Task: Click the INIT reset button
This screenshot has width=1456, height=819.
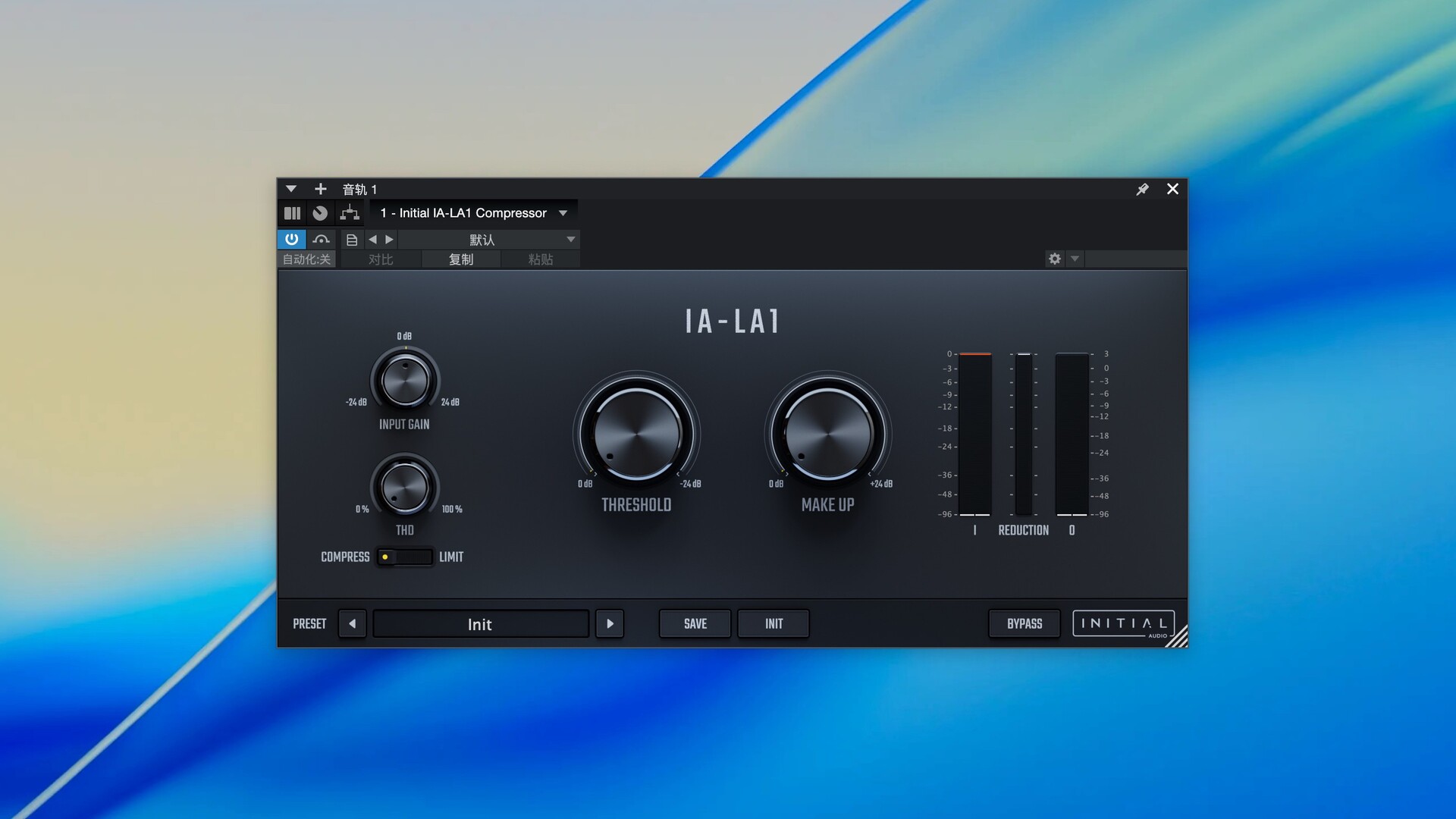Action: click(x=773, y=623)
